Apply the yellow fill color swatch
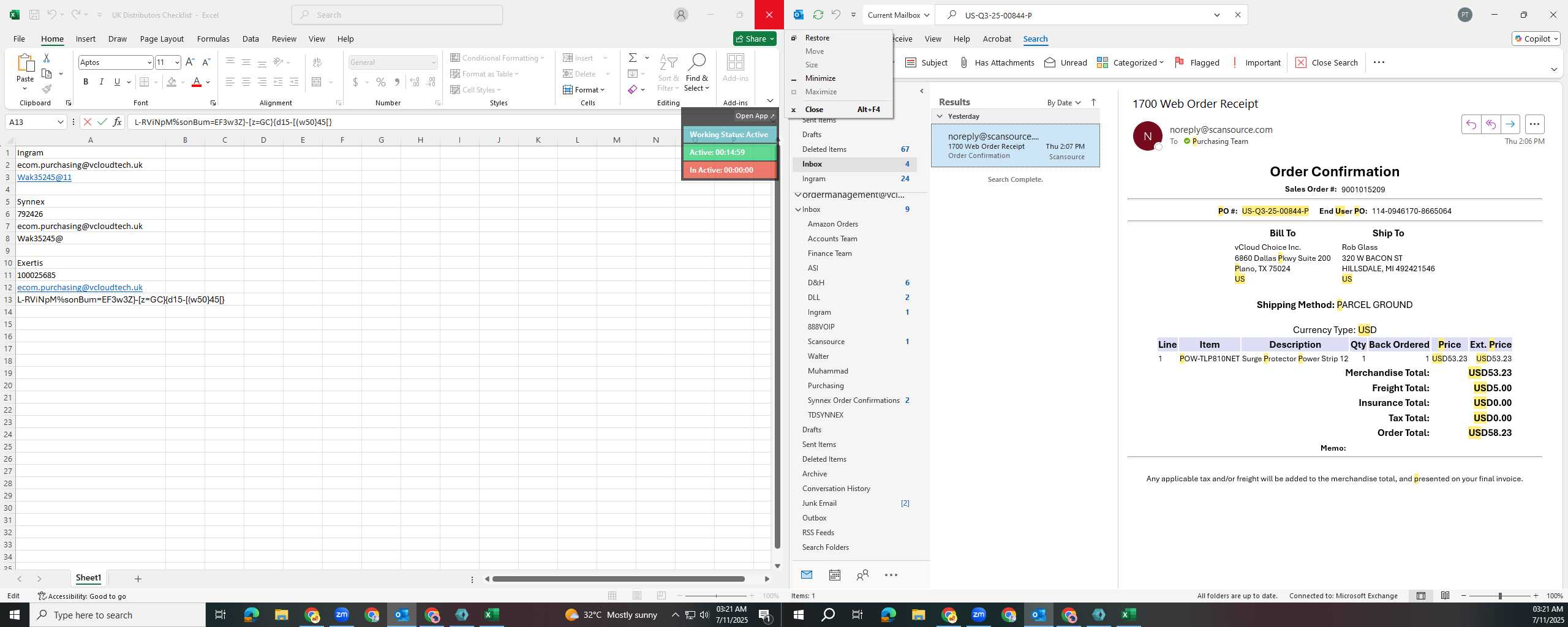Viewport: 1568px width, 627px height. [172, 81]
